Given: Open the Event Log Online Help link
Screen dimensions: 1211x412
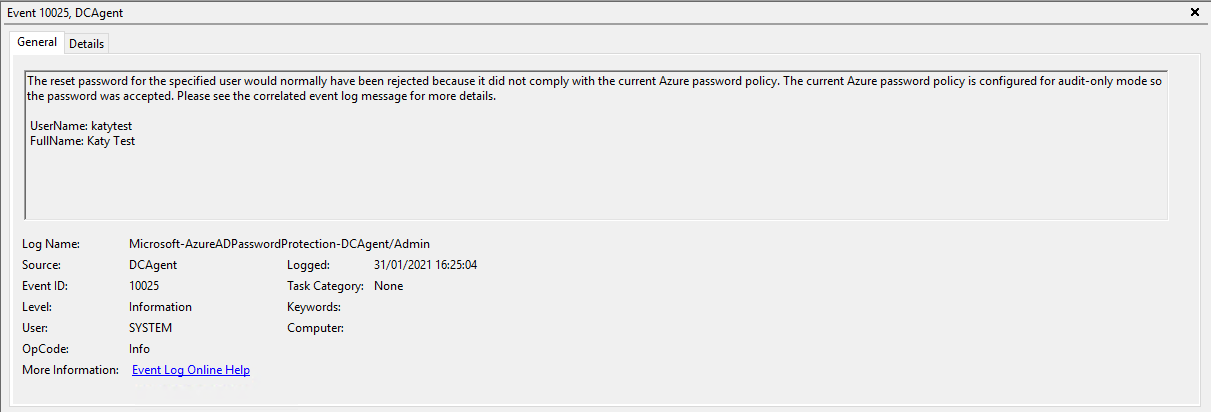Looking at the screenshot, I should (x=191, y=370).
